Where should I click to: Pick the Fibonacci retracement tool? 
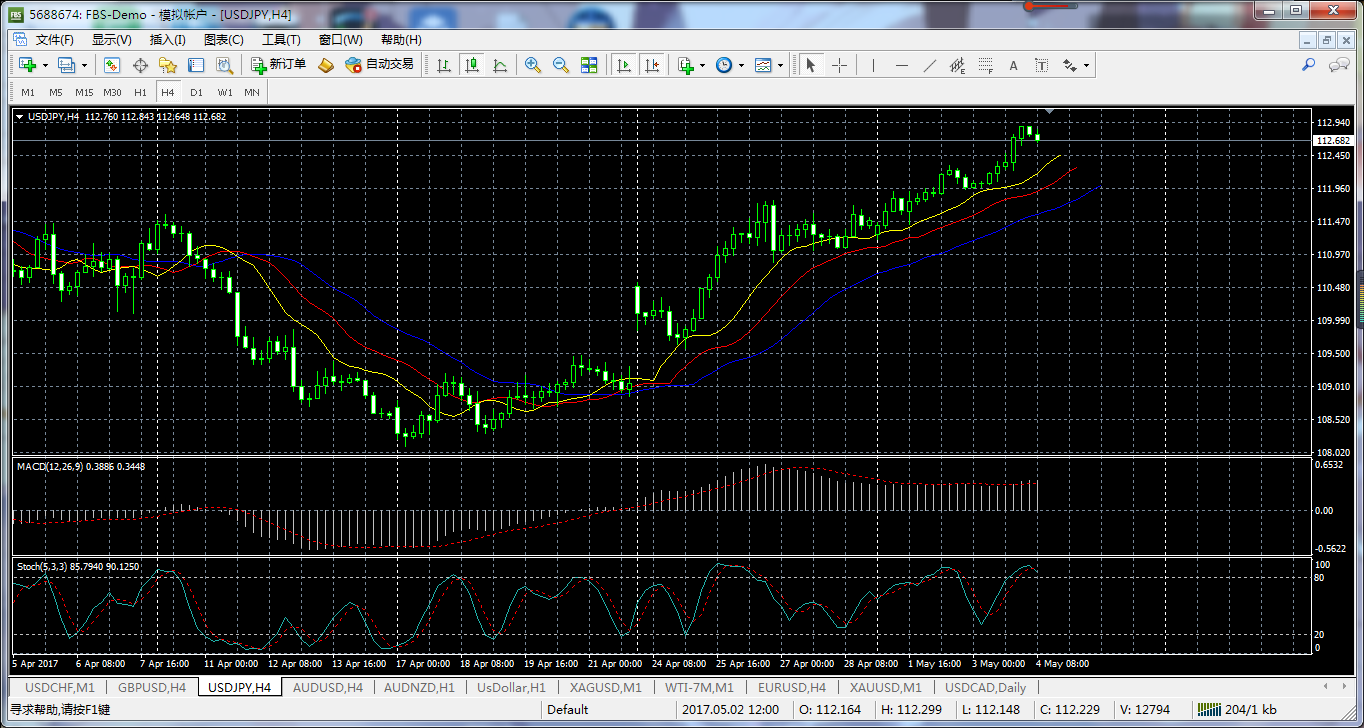[985, 65]
